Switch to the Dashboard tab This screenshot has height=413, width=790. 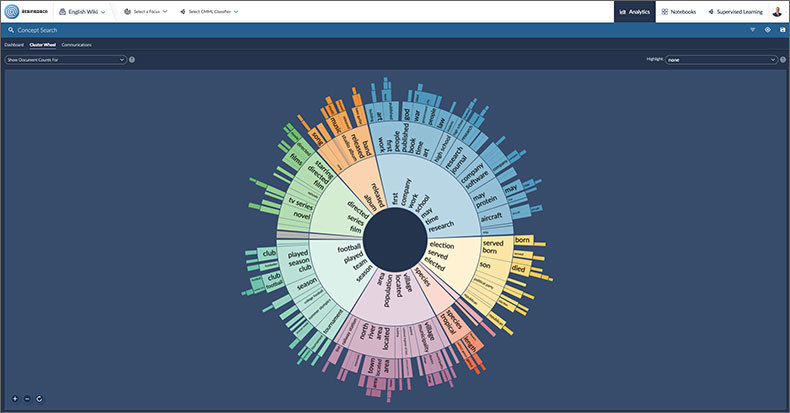(14, 45)
